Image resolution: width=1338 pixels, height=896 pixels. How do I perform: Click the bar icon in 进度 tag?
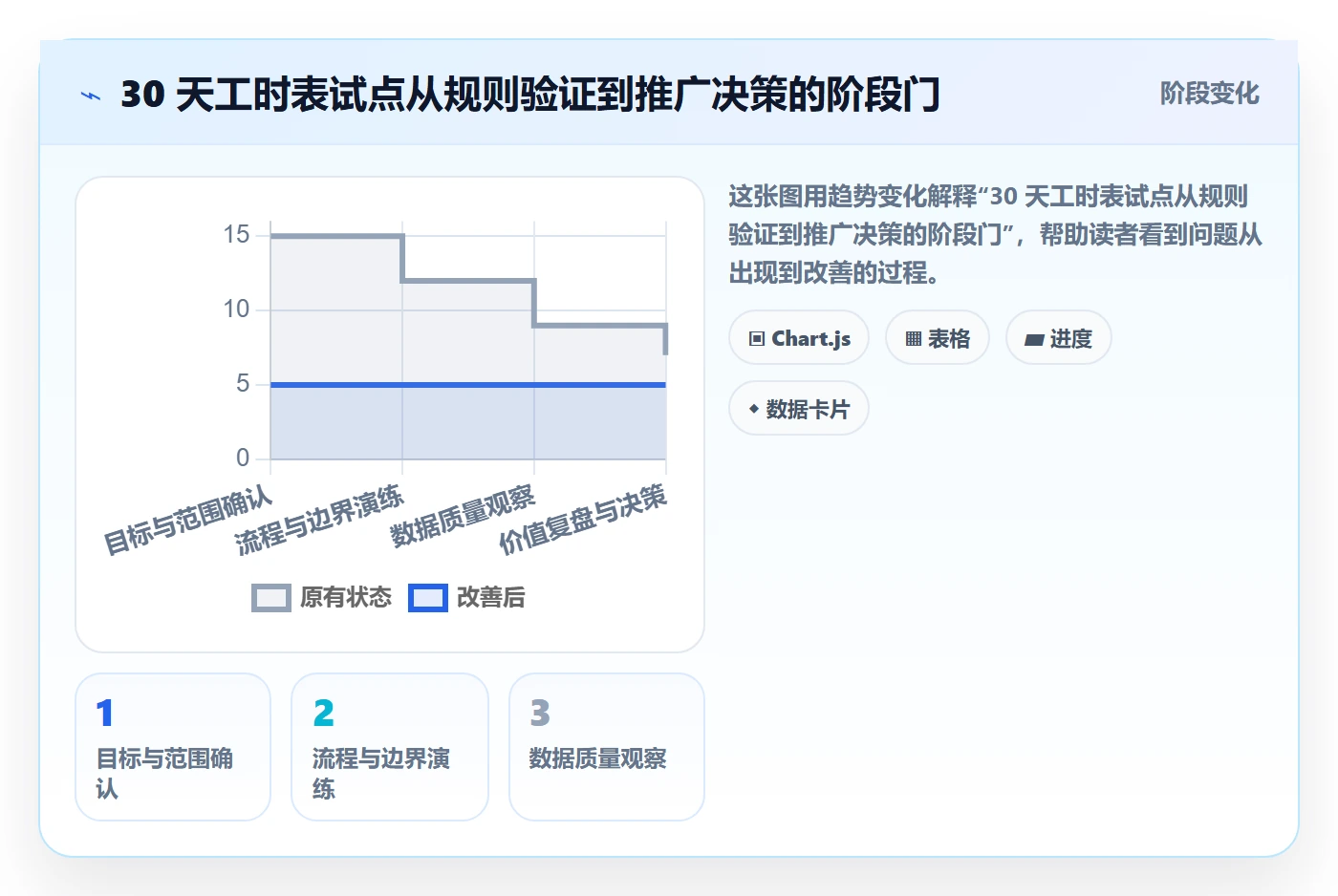[1034, 339]
